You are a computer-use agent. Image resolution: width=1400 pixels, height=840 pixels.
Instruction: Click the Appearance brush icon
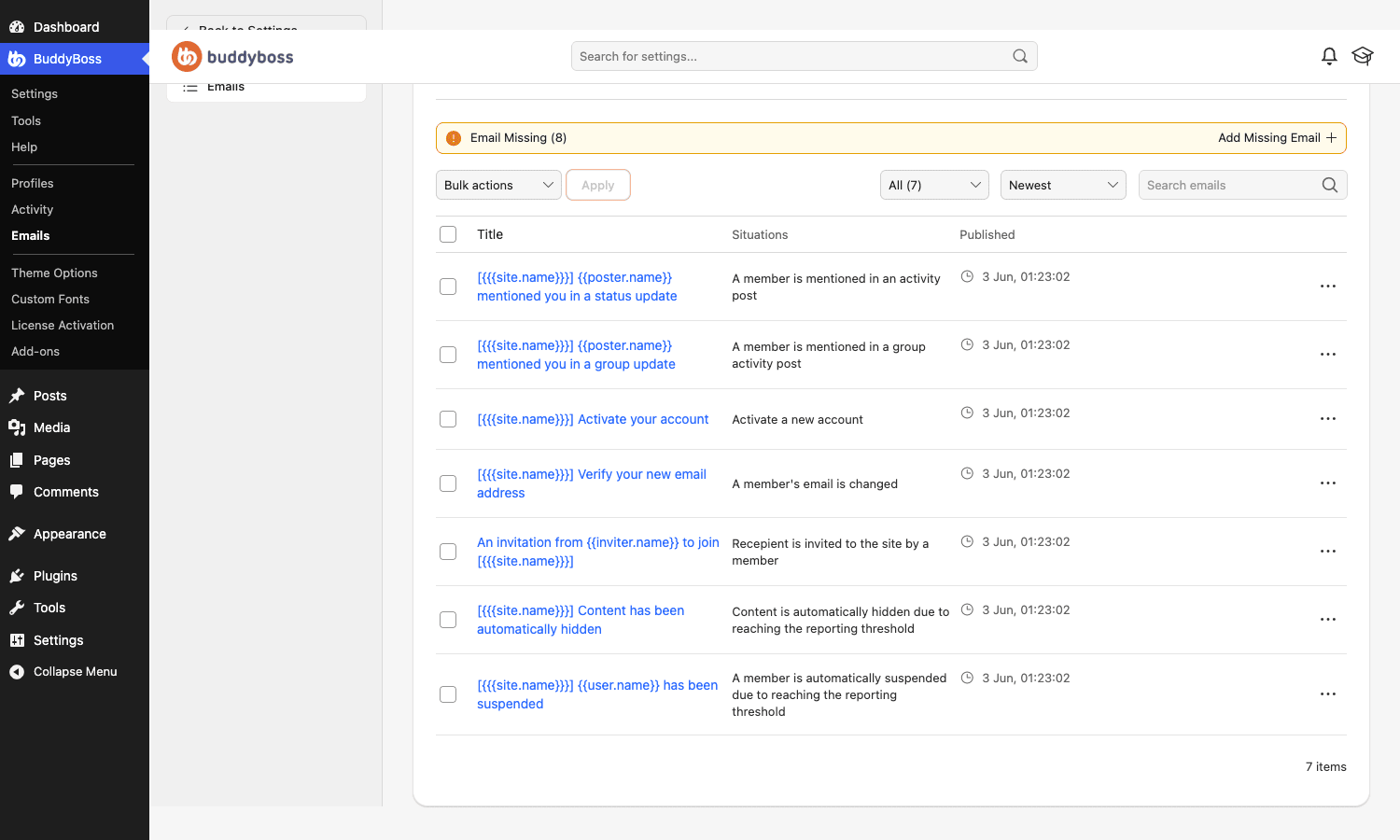pyautogui.click(x=17, y=534)
